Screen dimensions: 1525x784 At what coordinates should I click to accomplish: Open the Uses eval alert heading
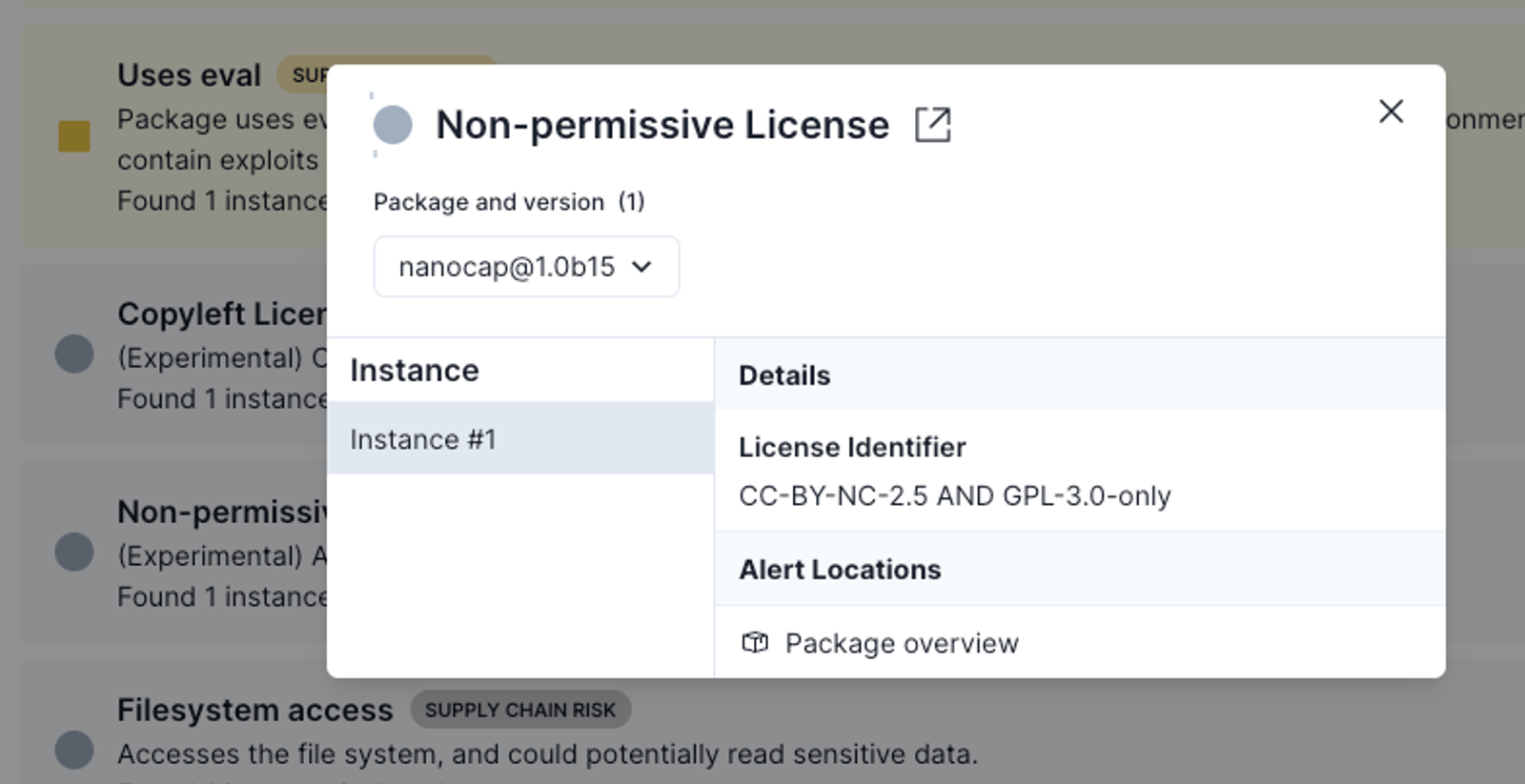point(189,75)
